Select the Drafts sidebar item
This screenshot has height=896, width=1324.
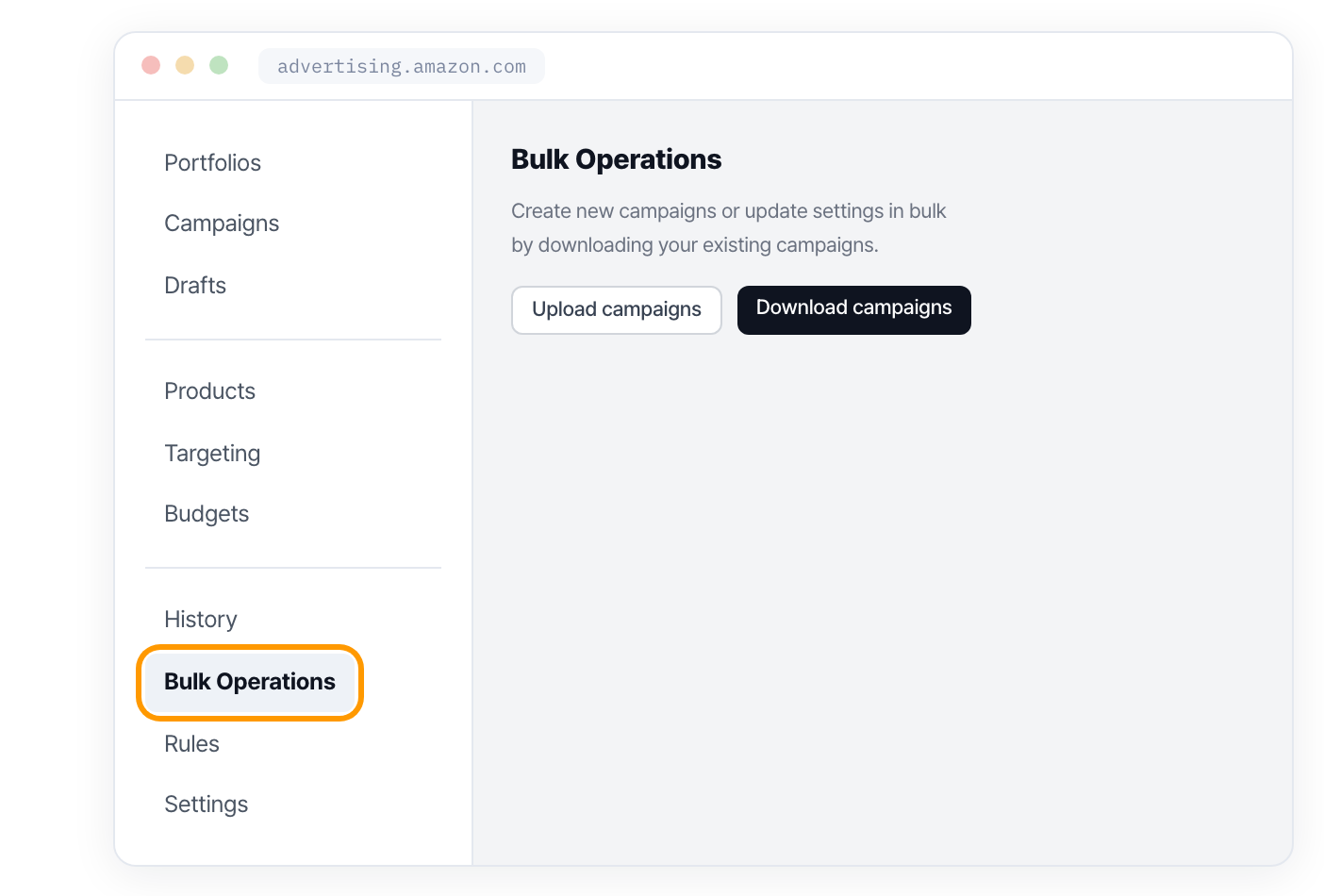point(195,285)
